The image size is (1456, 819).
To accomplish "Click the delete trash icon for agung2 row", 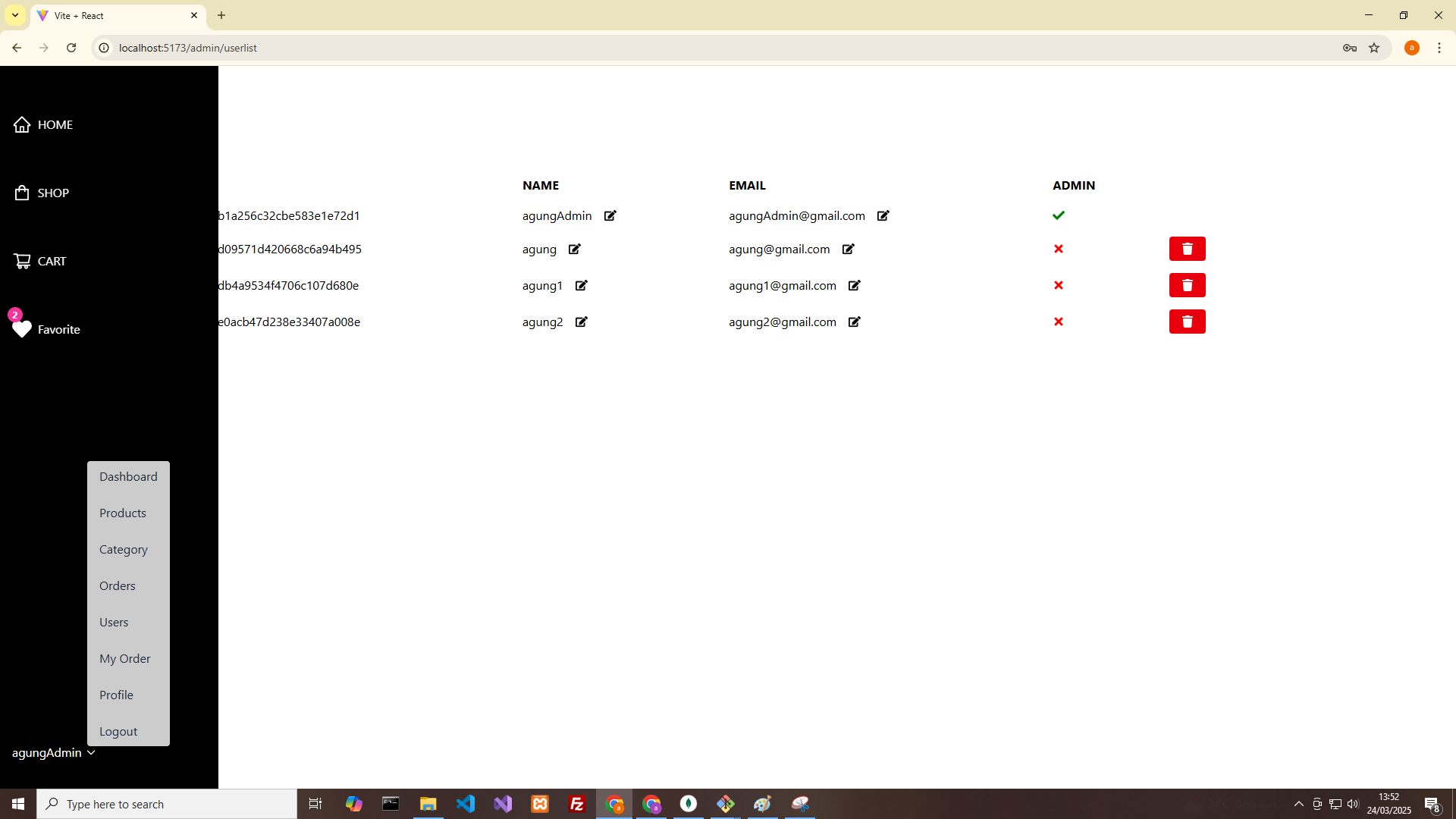I will [1187, 322].
